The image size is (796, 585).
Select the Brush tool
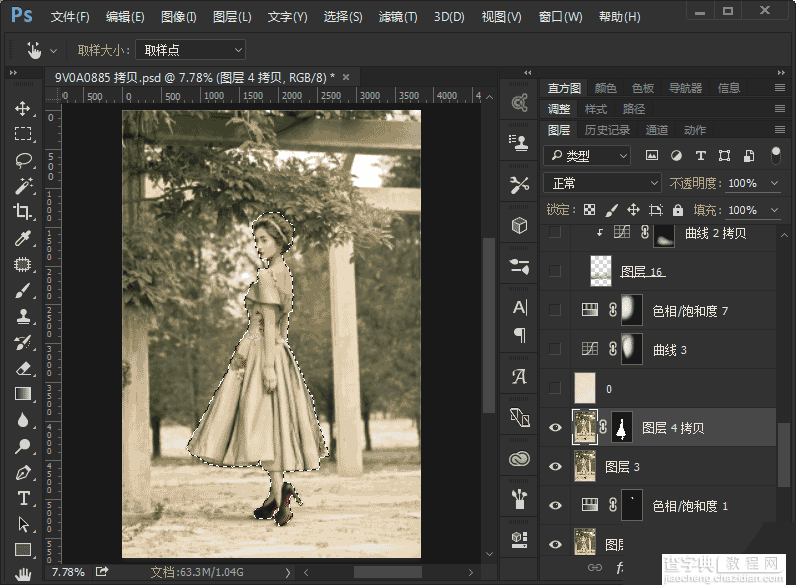click(22, 290)
